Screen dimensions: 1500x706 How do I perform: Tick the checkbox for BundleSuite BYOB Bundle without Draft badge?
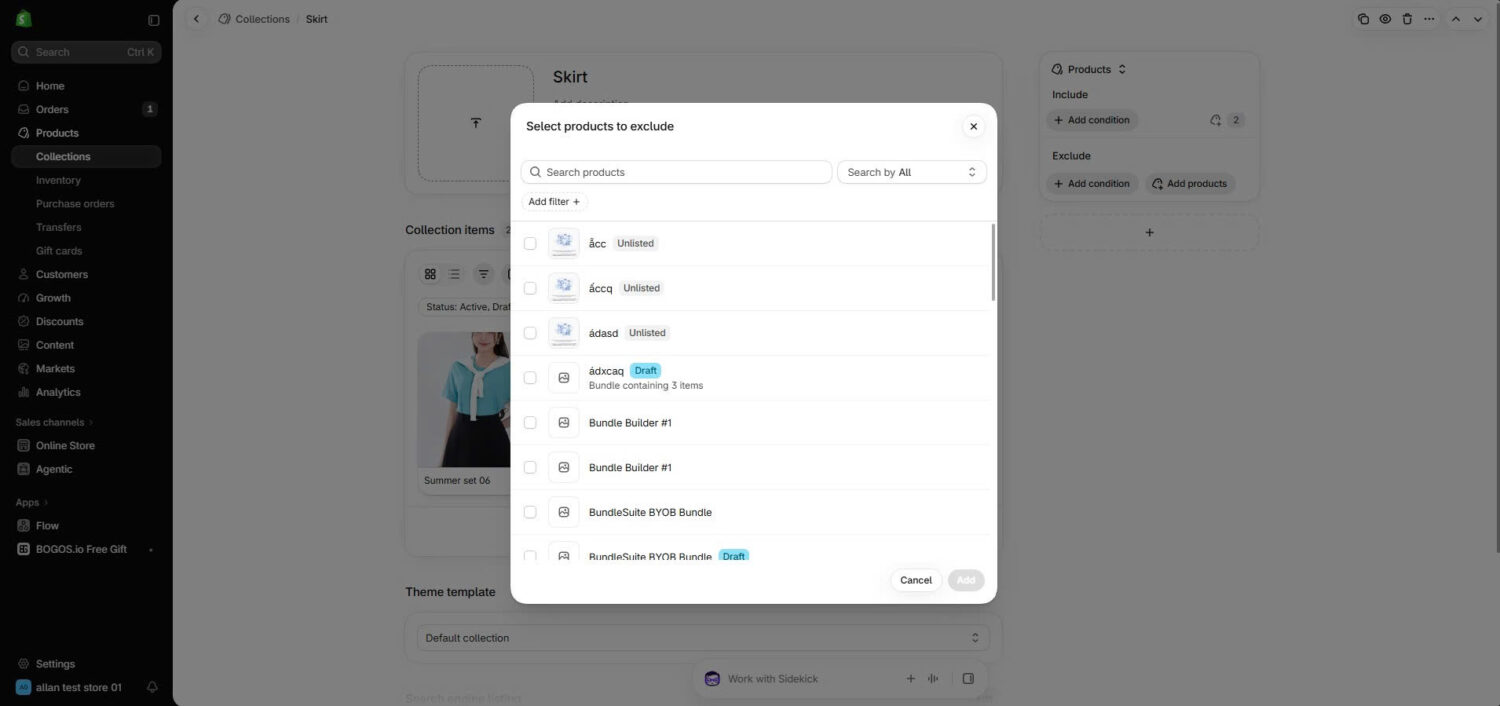coord(530,512)
